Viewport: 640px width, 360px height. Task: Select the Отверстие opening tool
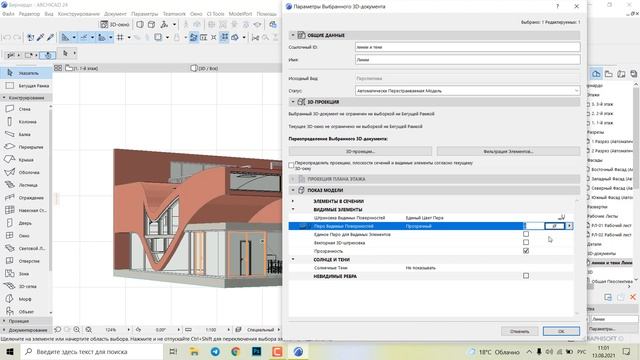click(x=24, y=261)
